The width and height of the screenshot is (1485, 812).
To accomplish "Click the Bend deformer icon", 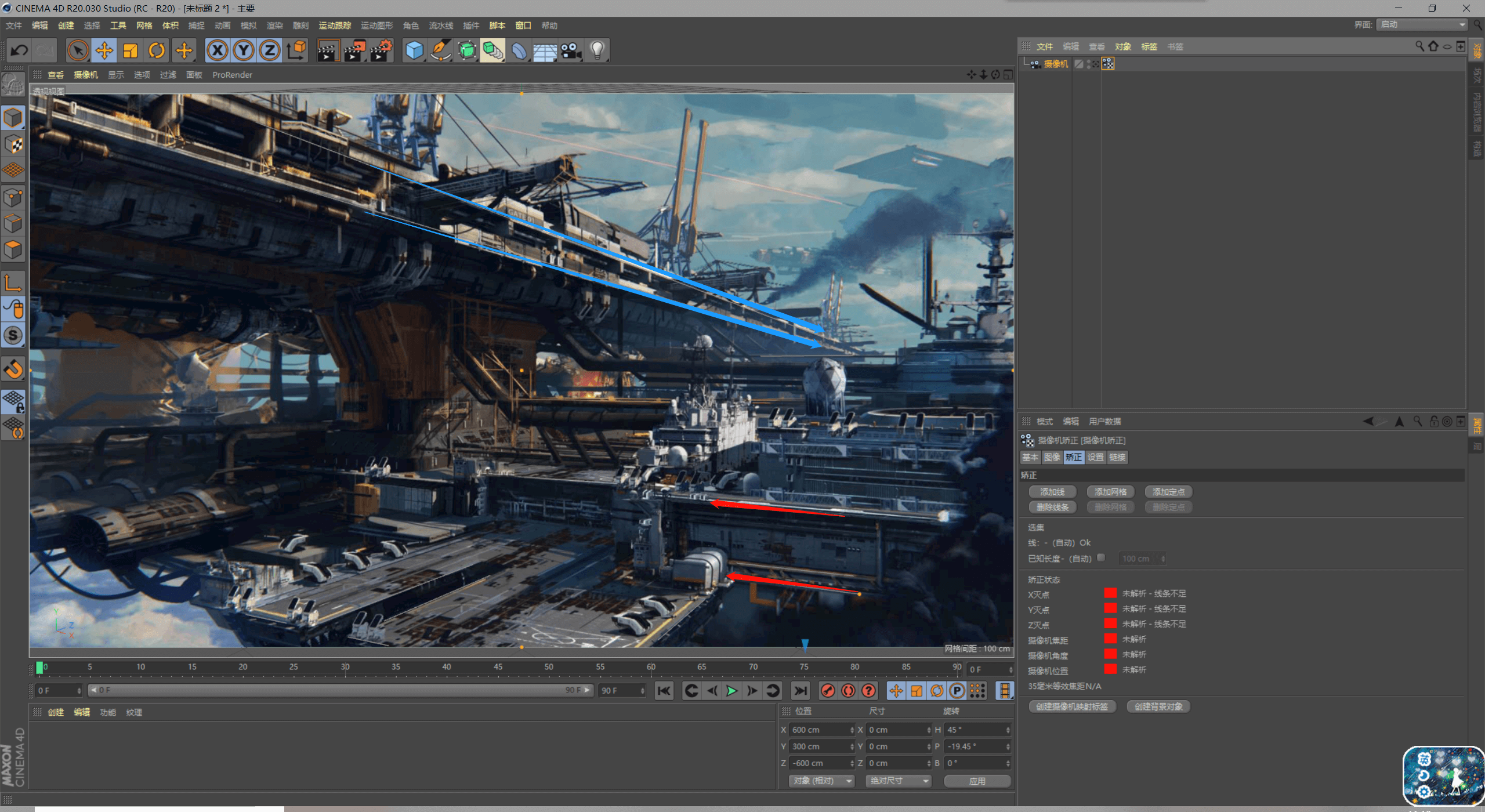I will point(519,50).
